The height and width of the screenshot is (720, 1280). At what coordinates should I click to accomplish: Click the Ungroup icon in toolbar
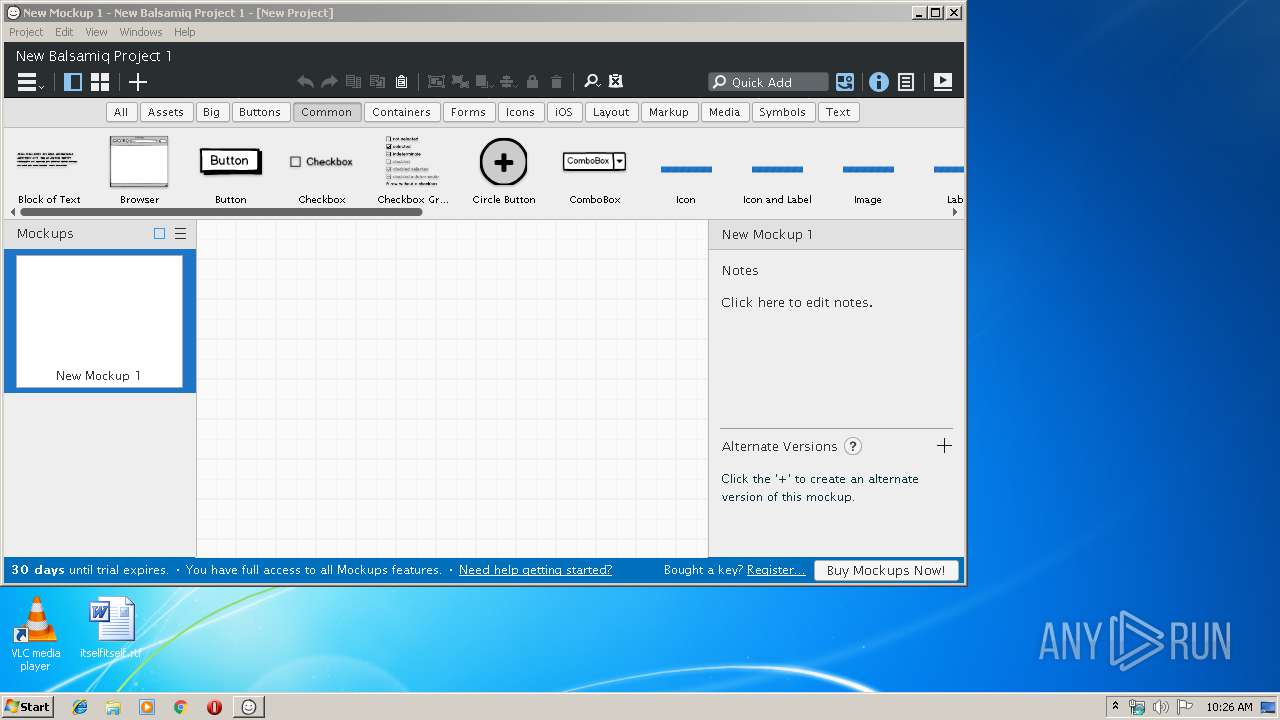click(460, 82)
